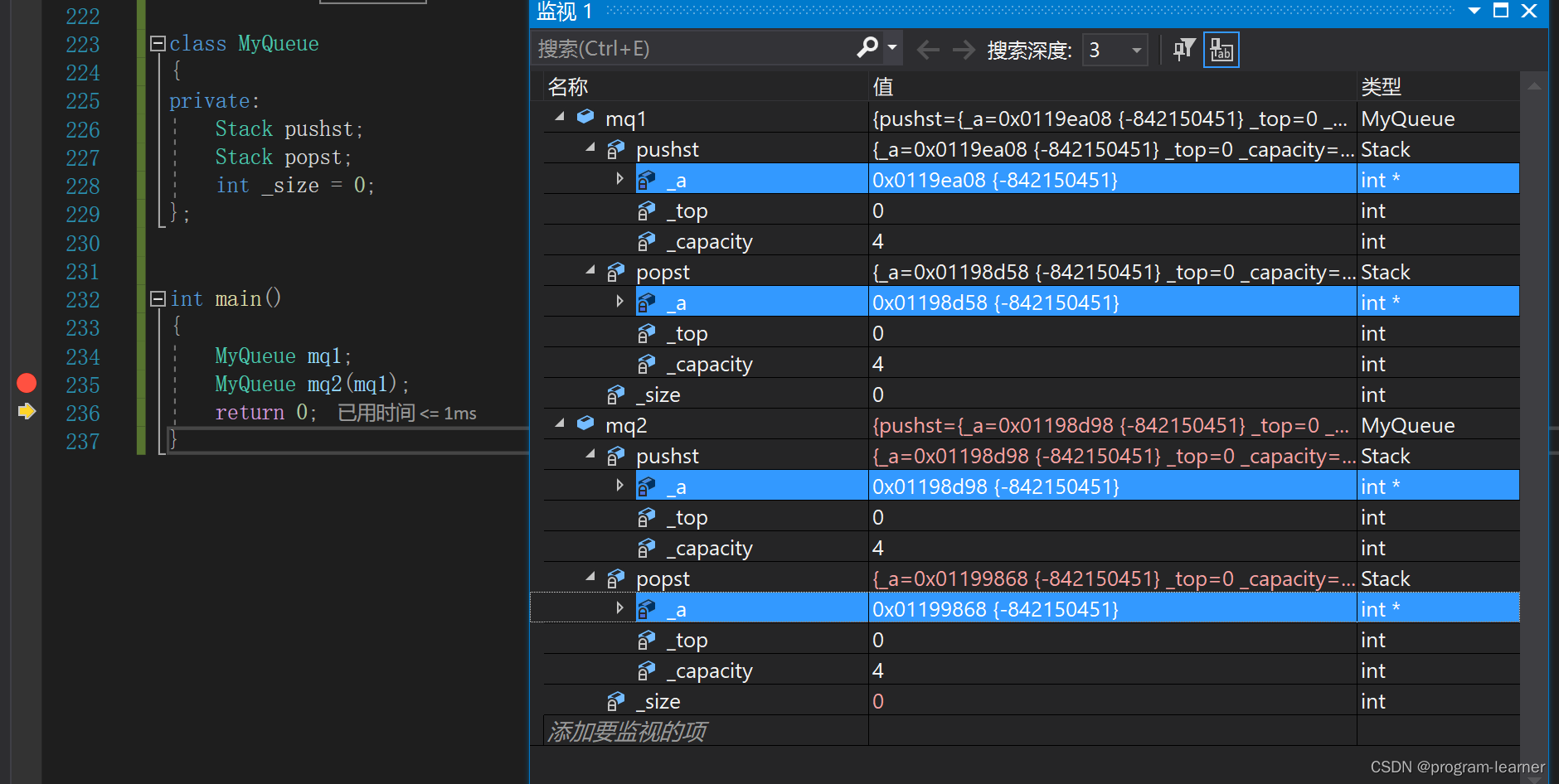Viewport: 1559px width, 784px height.
Task: Click the search magnifier icon in Watch window
Action: click(867, 48)
